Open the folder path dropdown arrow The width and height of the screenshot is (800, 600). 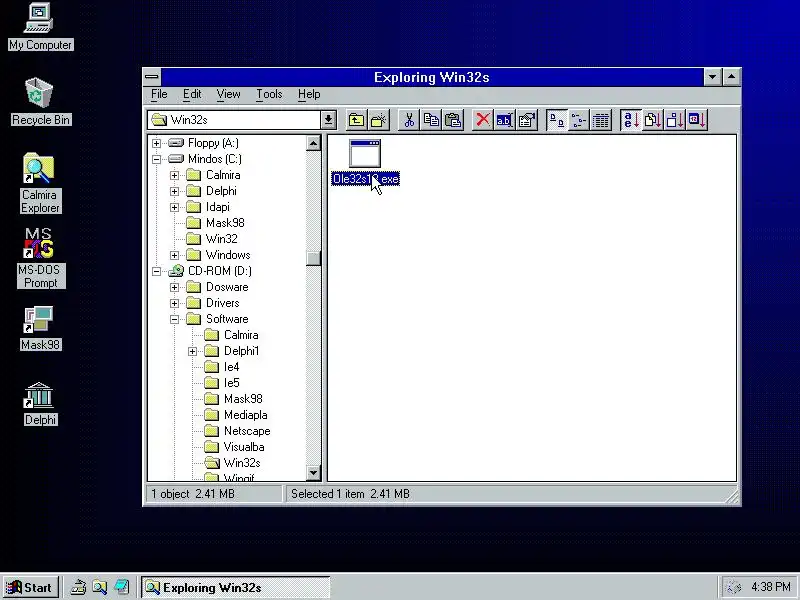click(328, 120)
